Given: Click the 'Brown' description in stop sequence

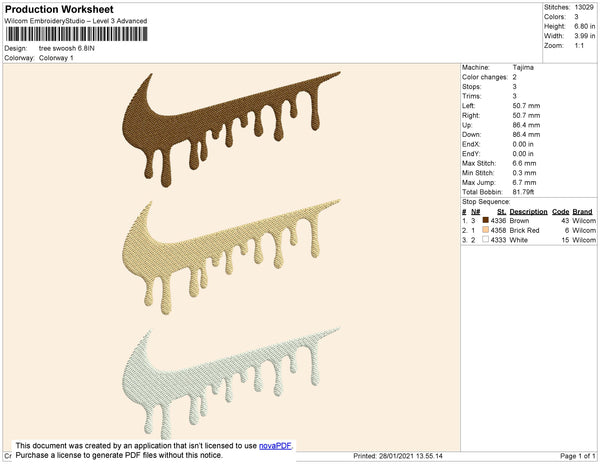Looking at the screenshot, I should coord(519,221).
